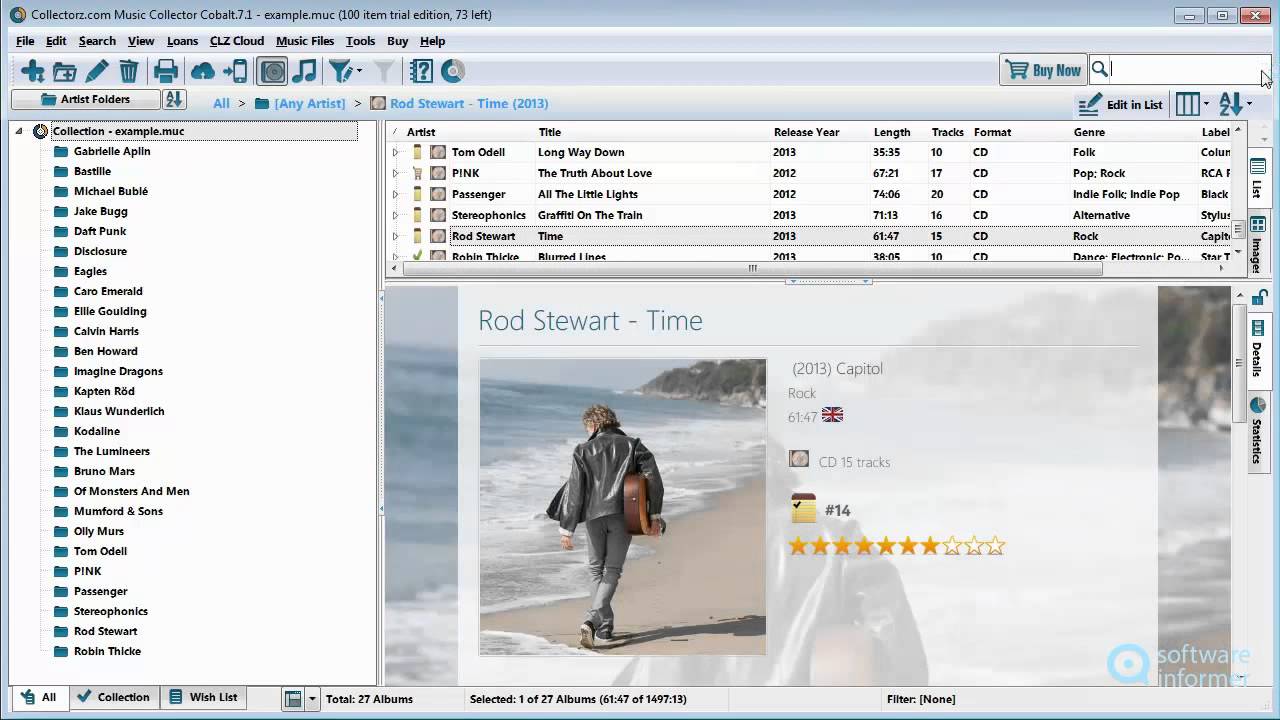Click the padlock icon above Details tab
Screen dimensions: 1280x720
[x=1260, y=297]
